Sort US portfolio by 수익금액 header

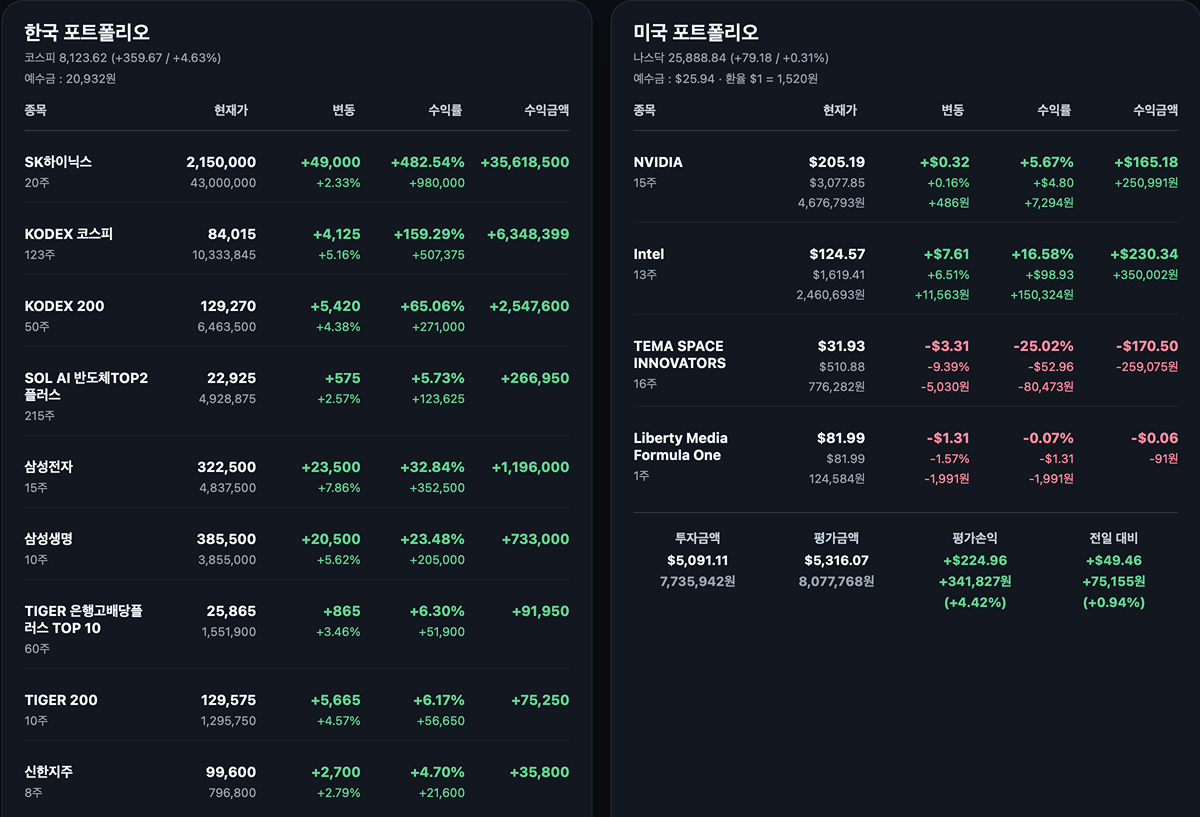[1155, 110]
